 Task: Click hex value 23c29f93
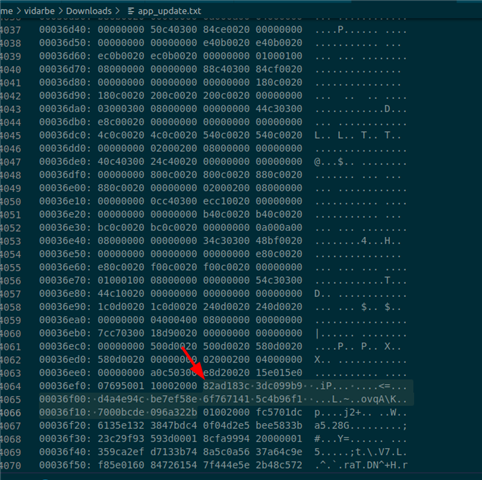point(121,439)
